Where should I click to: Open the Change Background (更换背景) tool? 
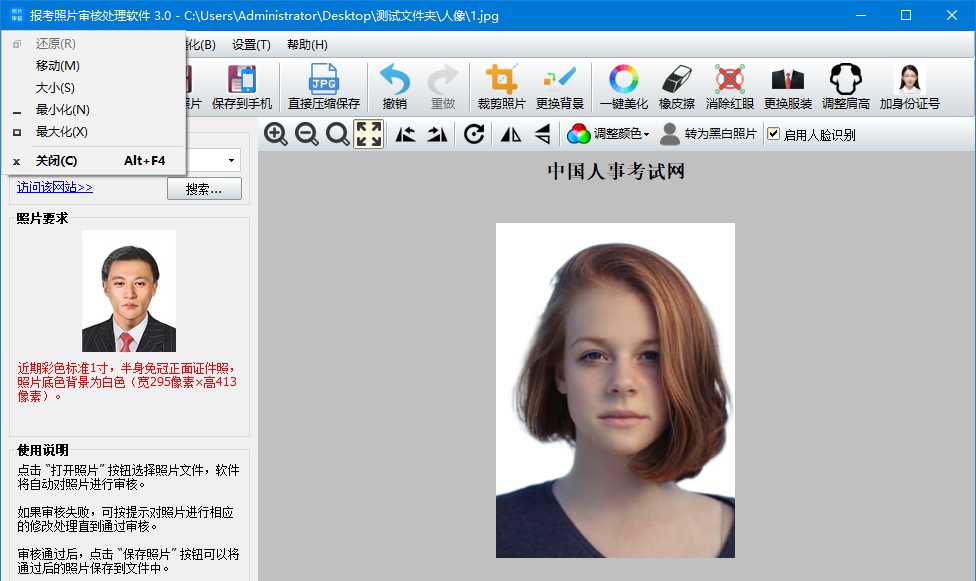tap(559, 87)
